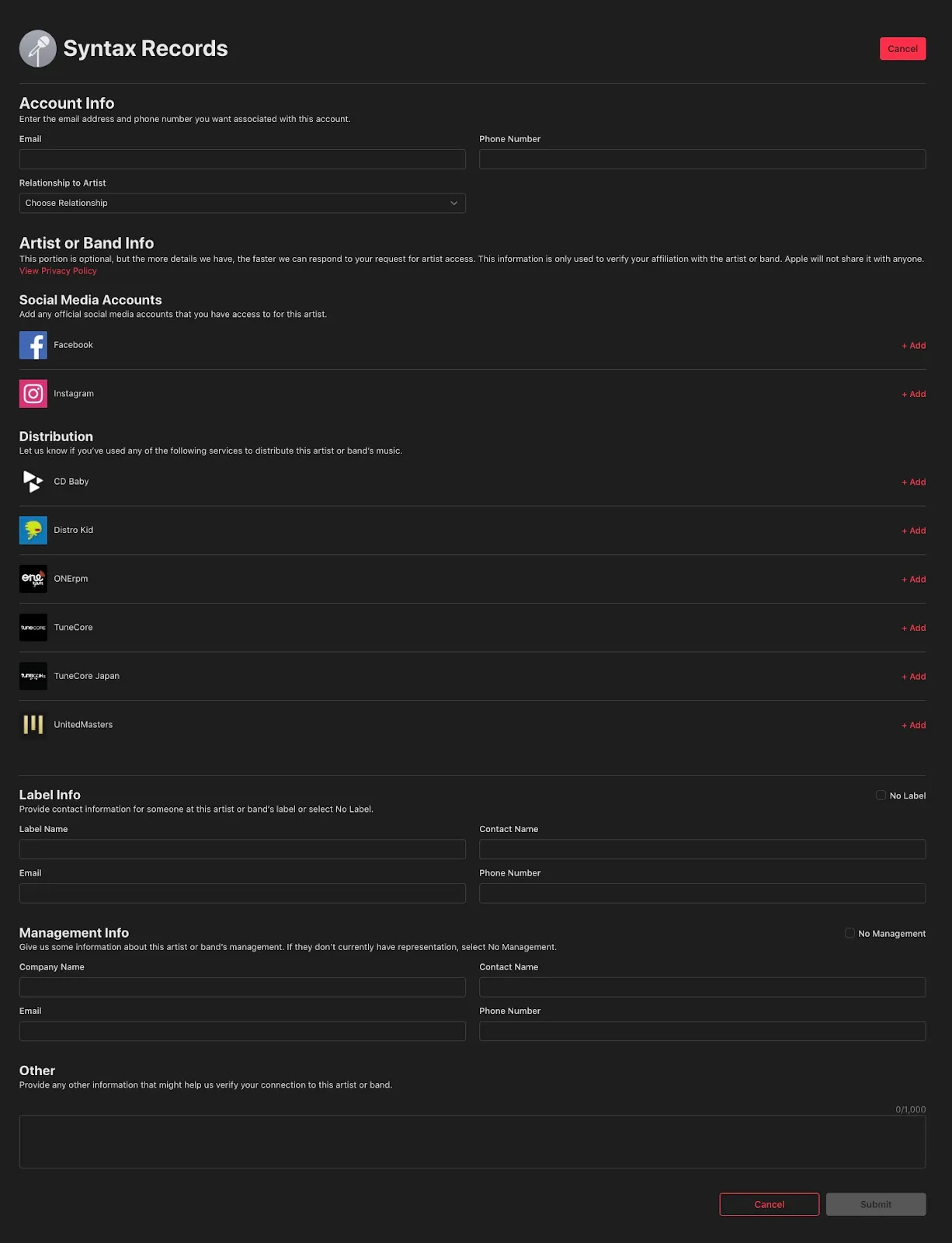Focus the Account Info Email field
Screen dimensions: 952x1243
[x=242, y=159]
